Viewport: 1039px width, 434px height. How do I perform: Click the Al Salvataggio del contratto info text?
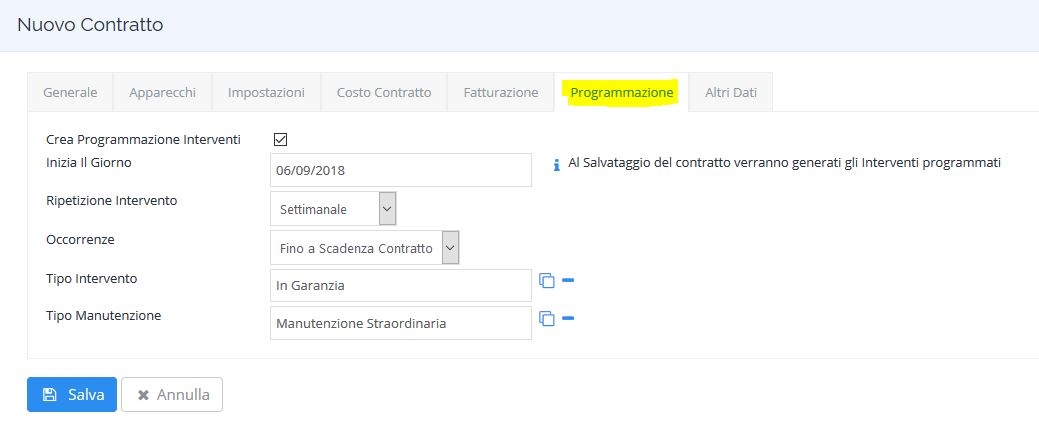coord(785,163)
